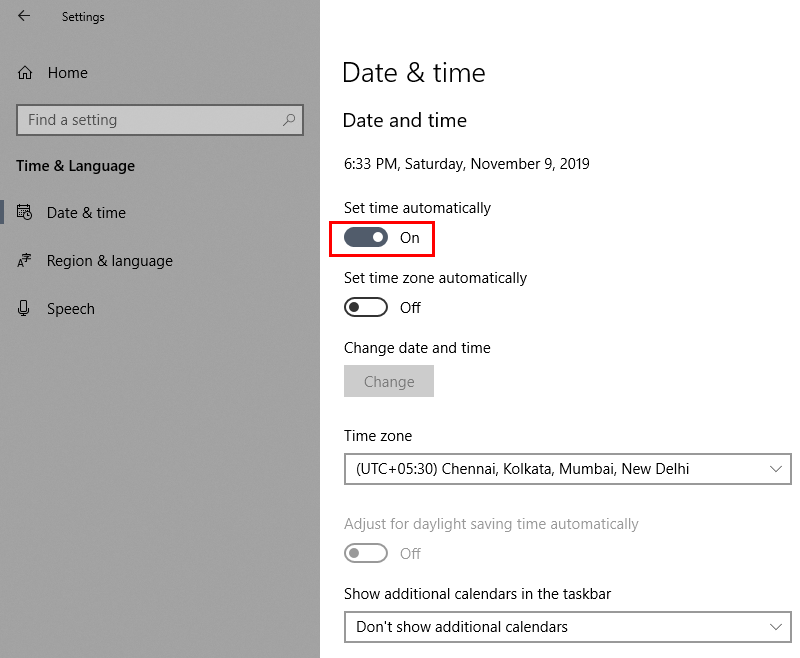
Task: Click the Find a setting search box
Action: [x=160, y=120]
